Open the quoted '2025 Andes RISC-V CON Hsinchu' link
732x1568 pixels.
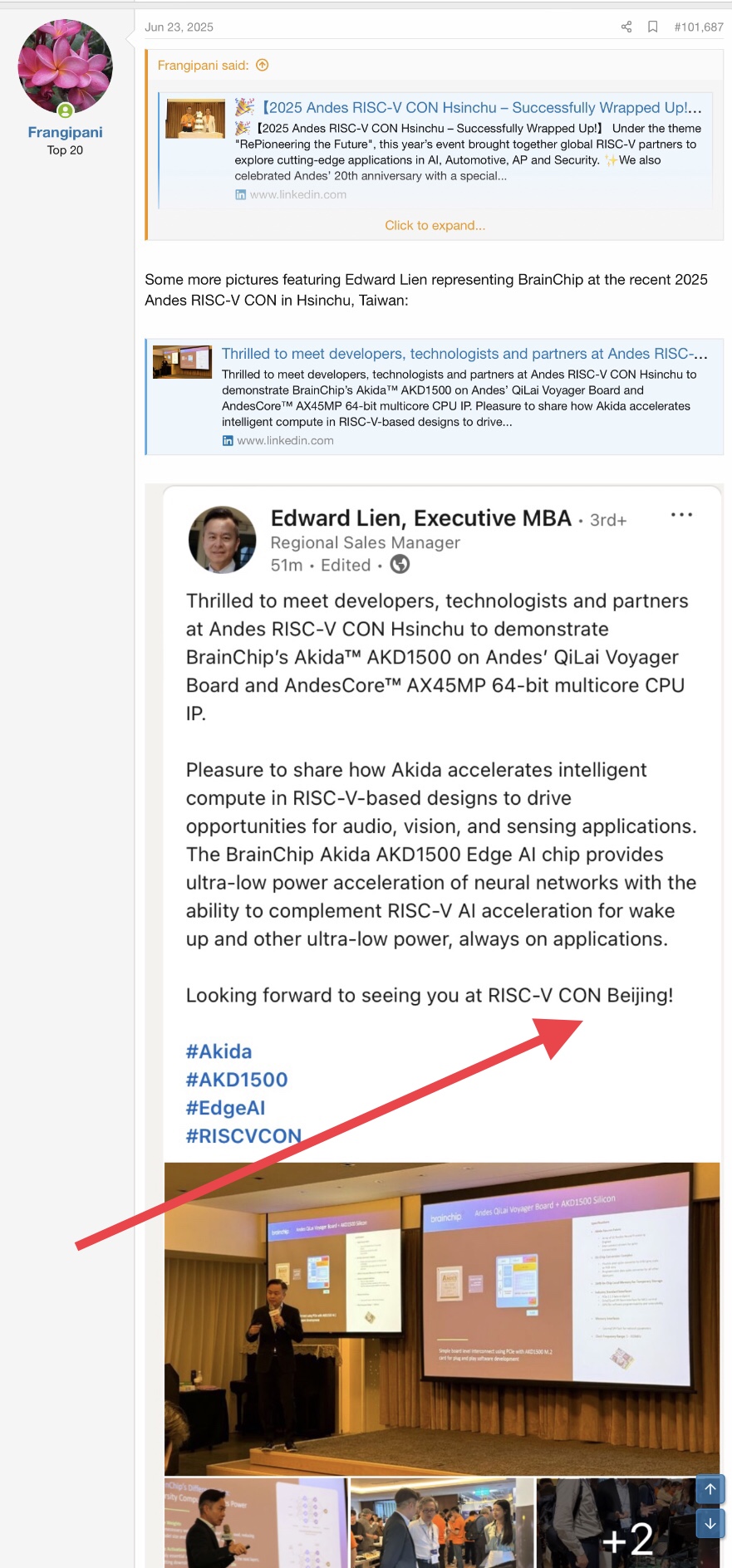[481, 108]
